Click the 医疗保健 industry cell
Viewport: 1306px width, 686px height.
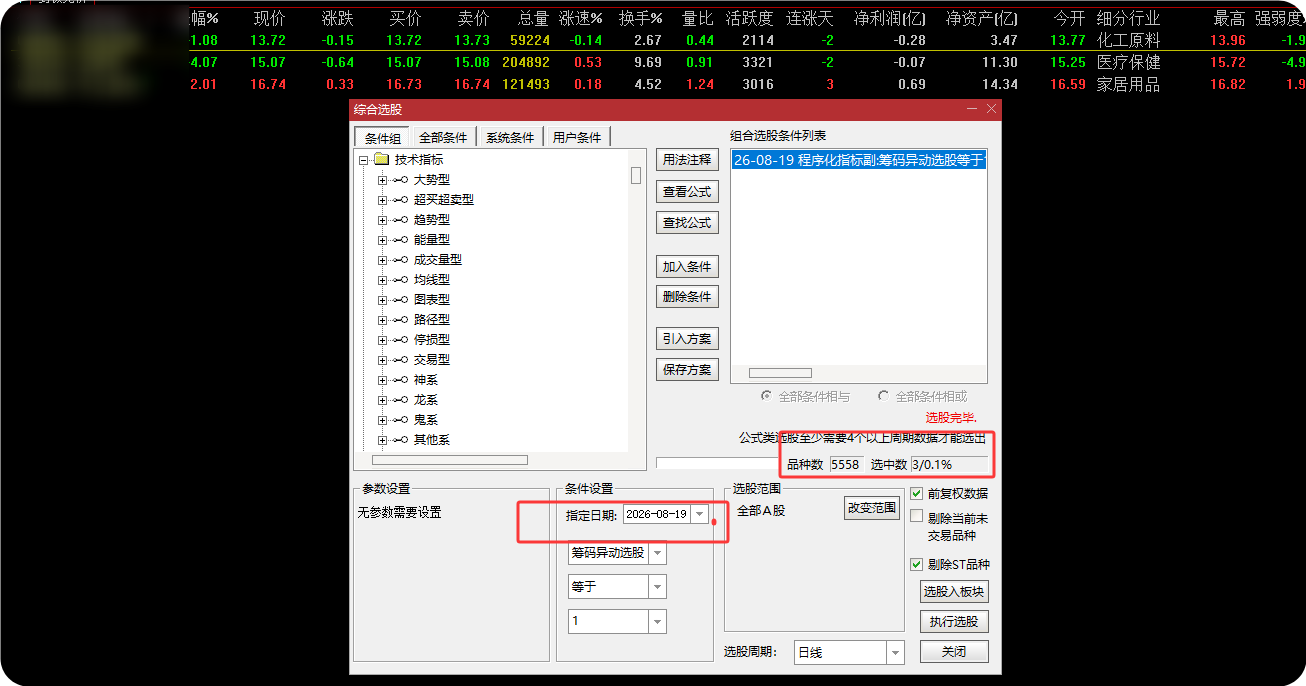coord(1128,62)
